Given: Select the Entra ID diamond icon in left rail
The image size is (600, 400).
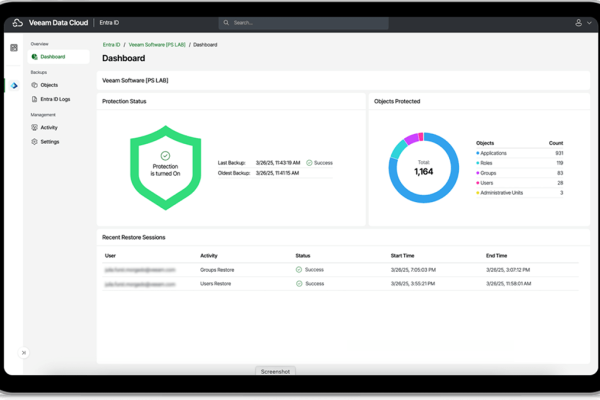Looking at the screenshot, I should click(x=14, y=85).
